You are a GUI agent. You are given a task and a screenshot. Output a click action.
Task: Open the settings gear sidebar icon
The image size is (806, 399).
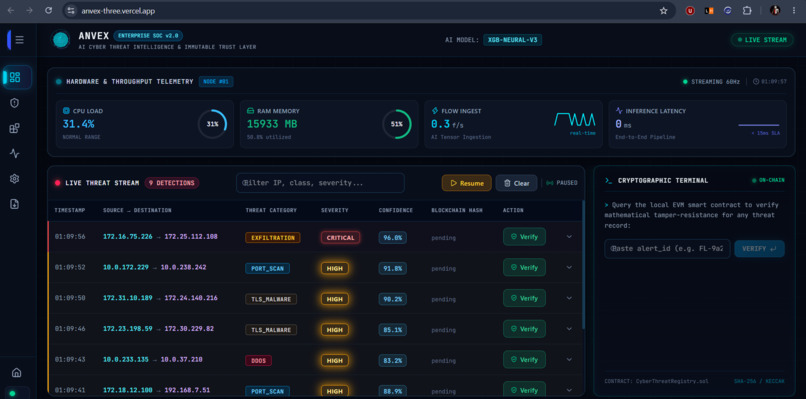[x=15, y=178]
